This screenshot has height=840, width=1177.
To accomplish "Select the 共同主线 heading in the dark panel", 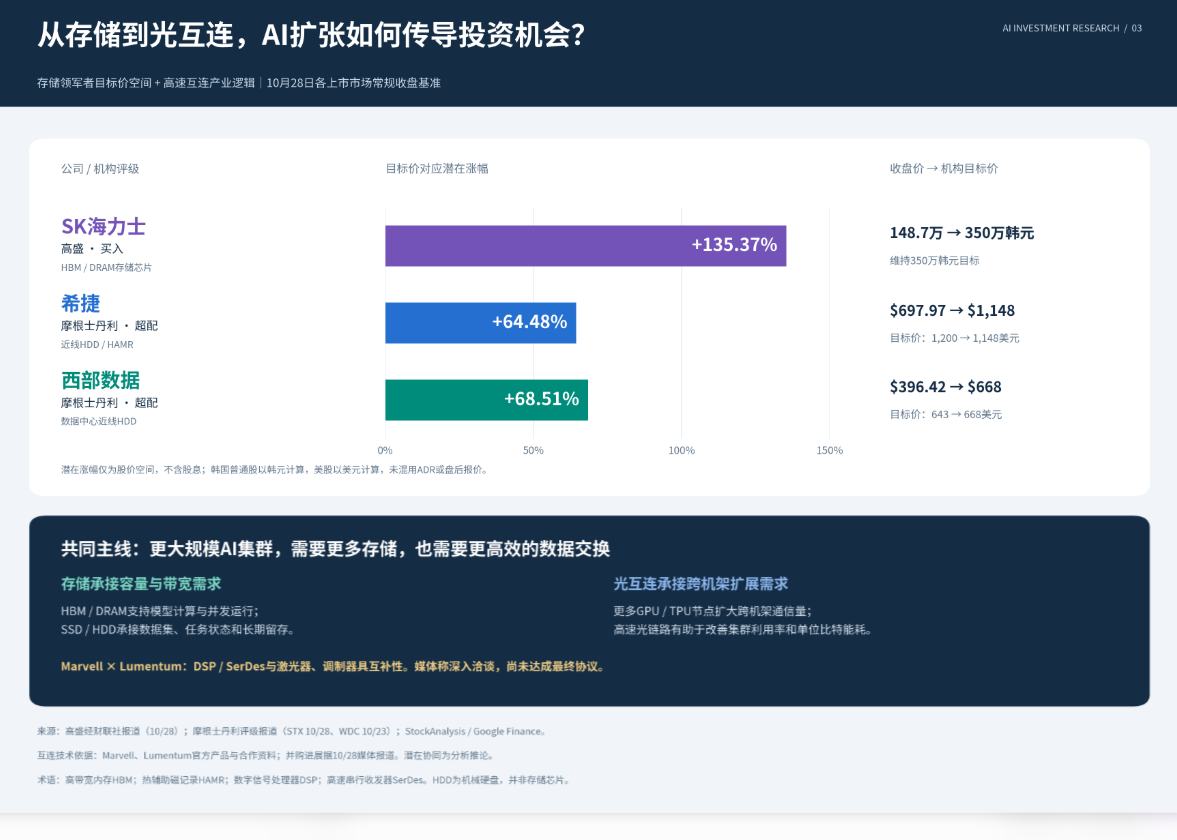I will tap(335, 549).
